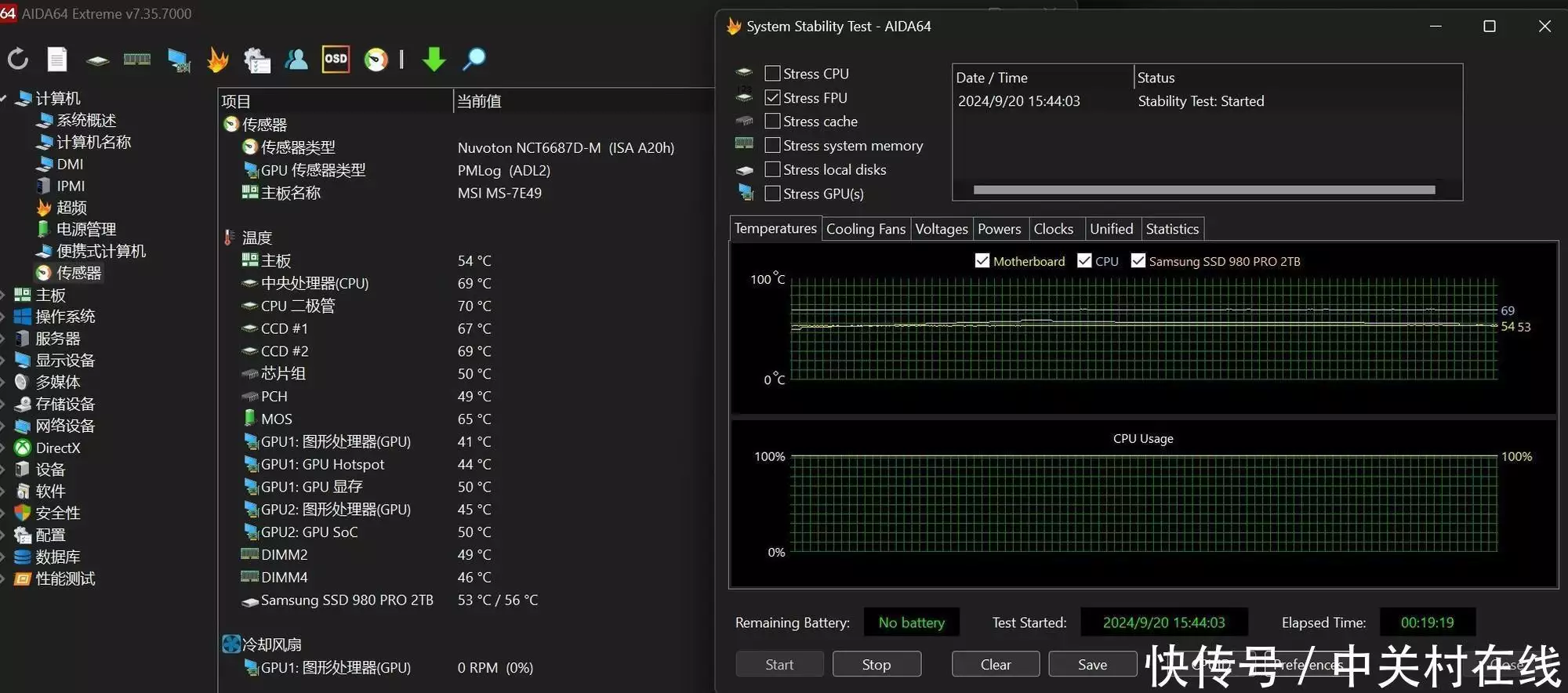Expand the 操作系统 tree node

pyautogui.click(x=3, y=317)
